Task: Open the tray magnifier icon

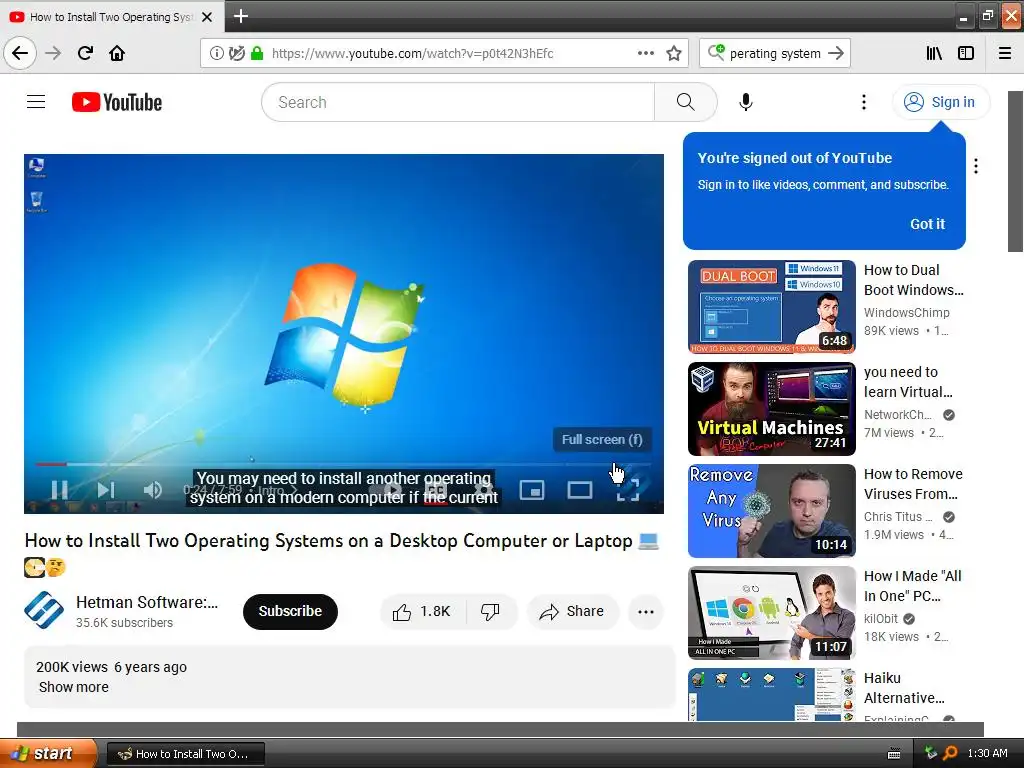Action: tap(950, 753)
